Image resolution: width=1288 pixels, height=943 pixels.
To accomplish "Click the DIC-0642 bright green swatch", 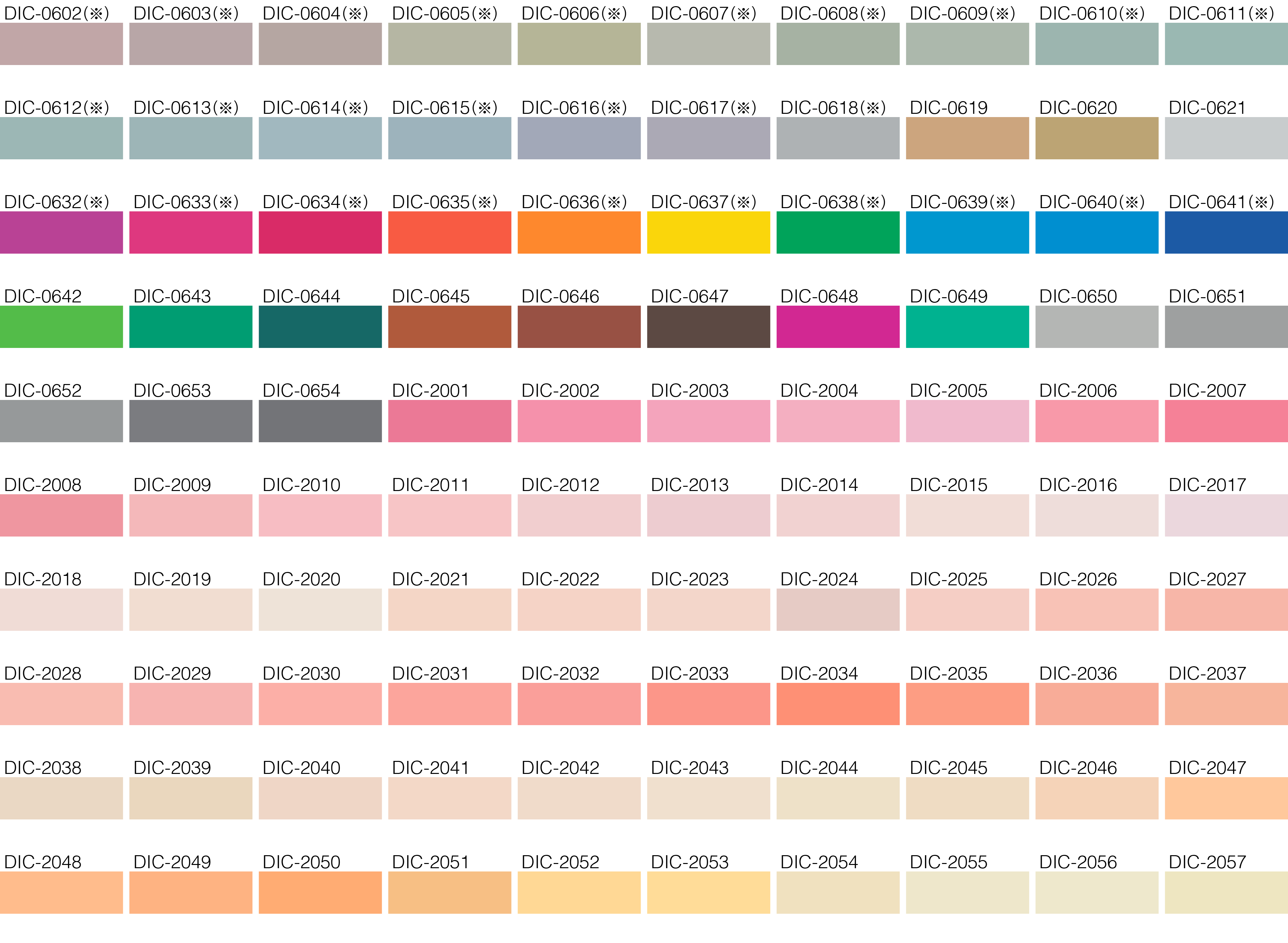I will (61, 326).
